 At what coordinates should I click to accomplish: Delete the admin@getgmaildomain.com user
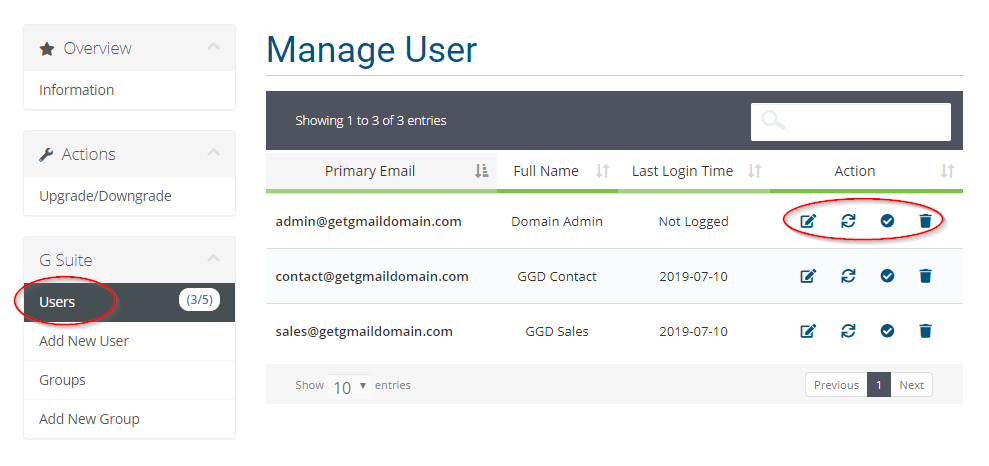click(x=925, y=221)
